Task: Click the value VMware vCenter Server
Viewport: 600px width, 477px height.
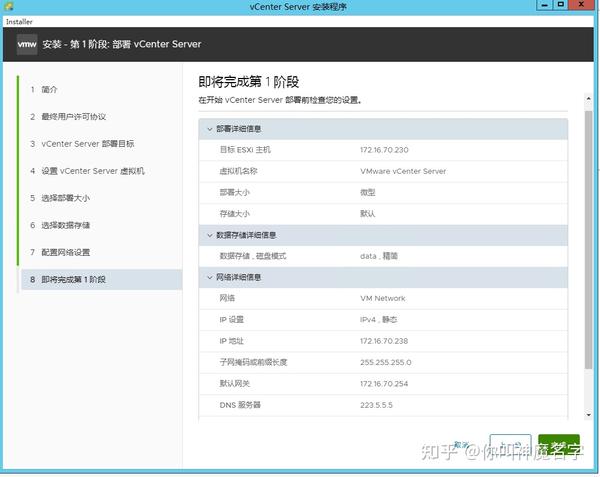Action: 403,171
